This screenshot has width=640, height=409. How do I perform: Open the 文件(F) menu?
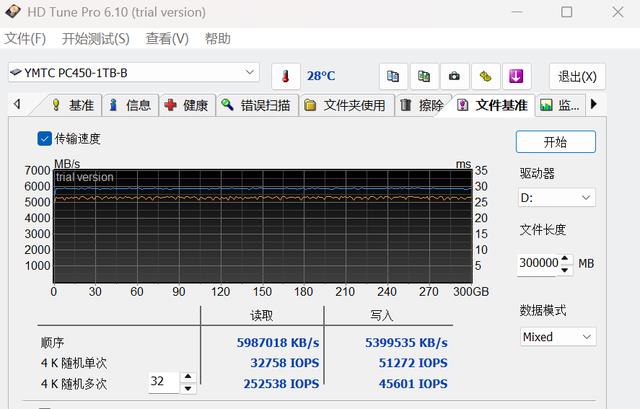(26, 39)
